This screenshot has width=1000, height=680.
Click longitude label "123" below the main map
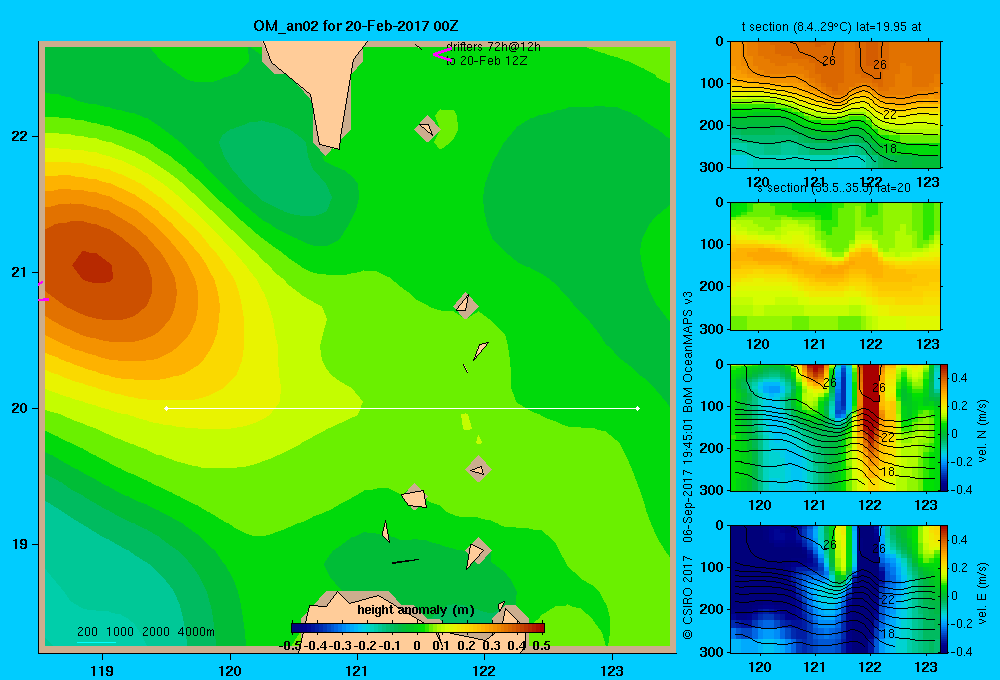point(612,670)
